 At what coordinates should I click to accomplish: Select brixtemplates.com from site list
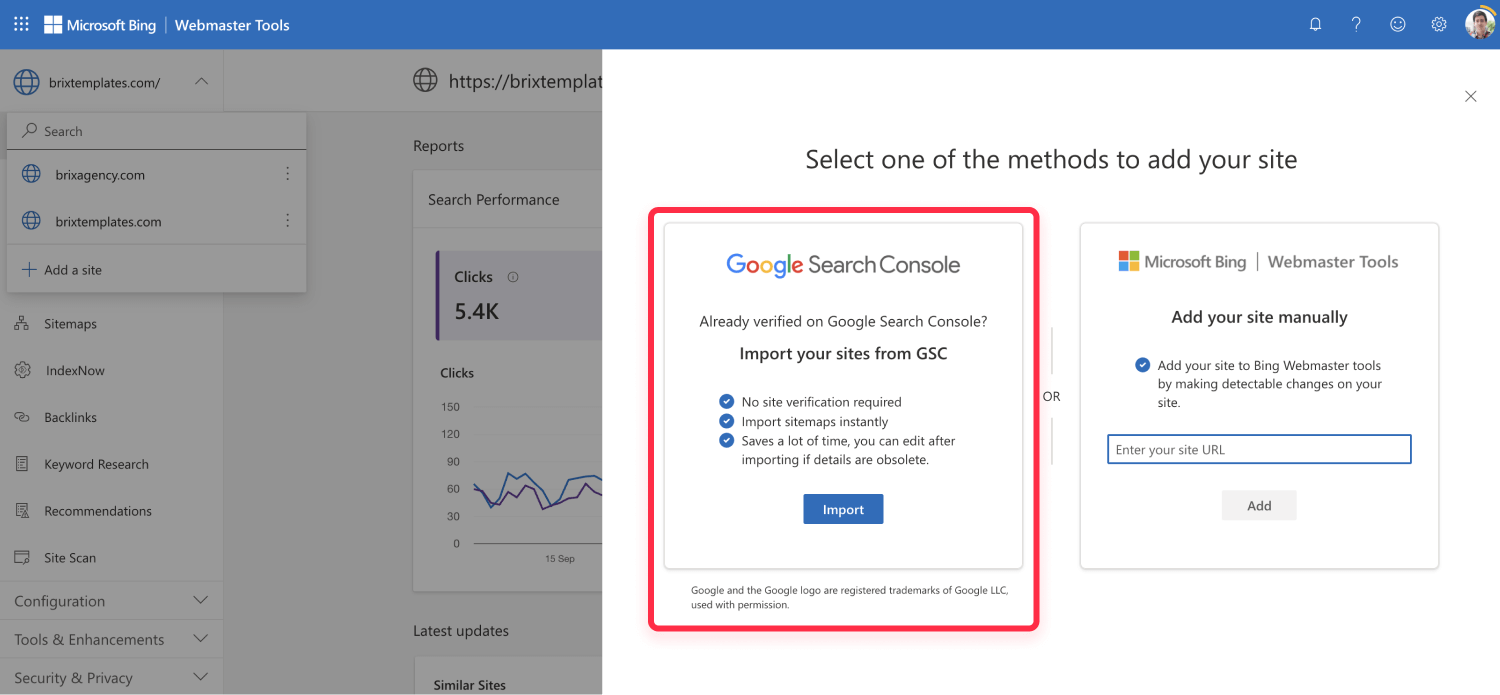pyautogui.click(x=108, y=222)
